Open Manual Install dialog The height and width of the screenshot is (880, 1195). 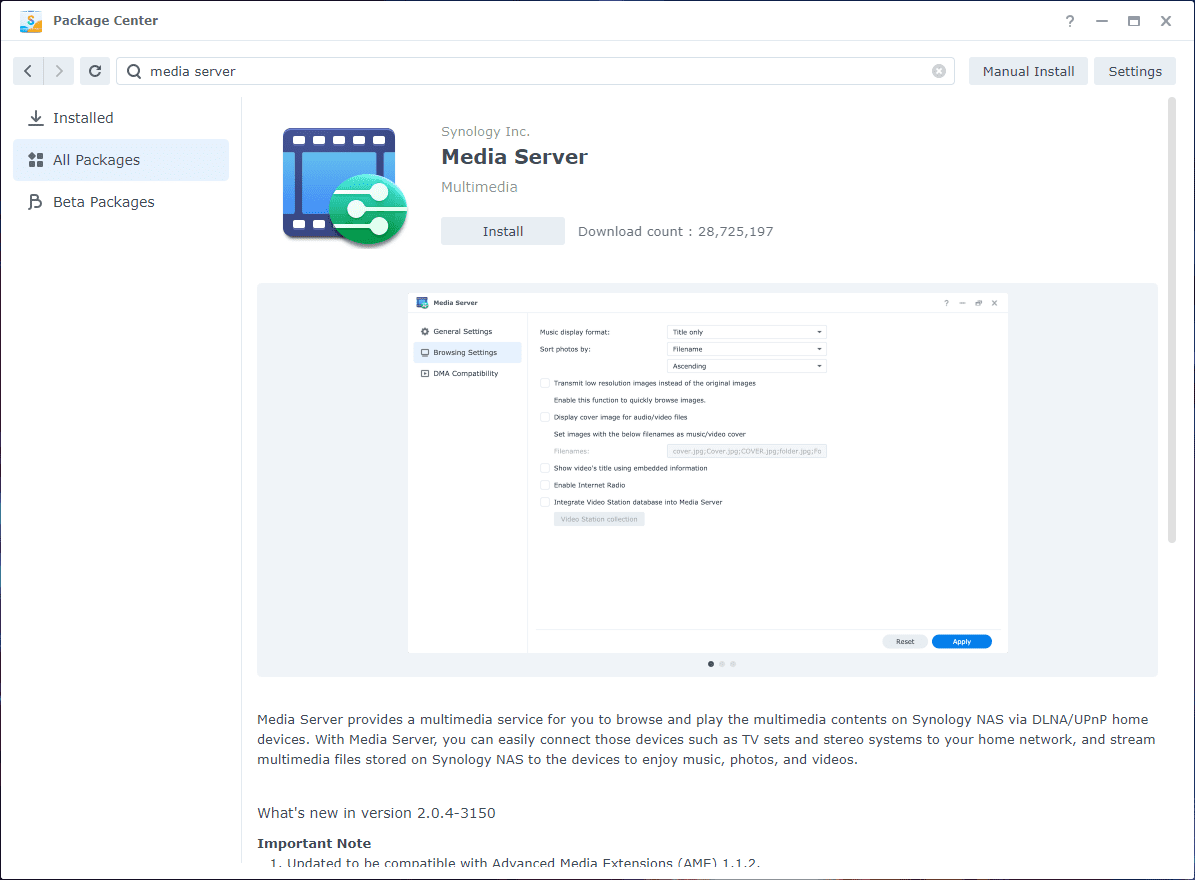(1028, 71)
